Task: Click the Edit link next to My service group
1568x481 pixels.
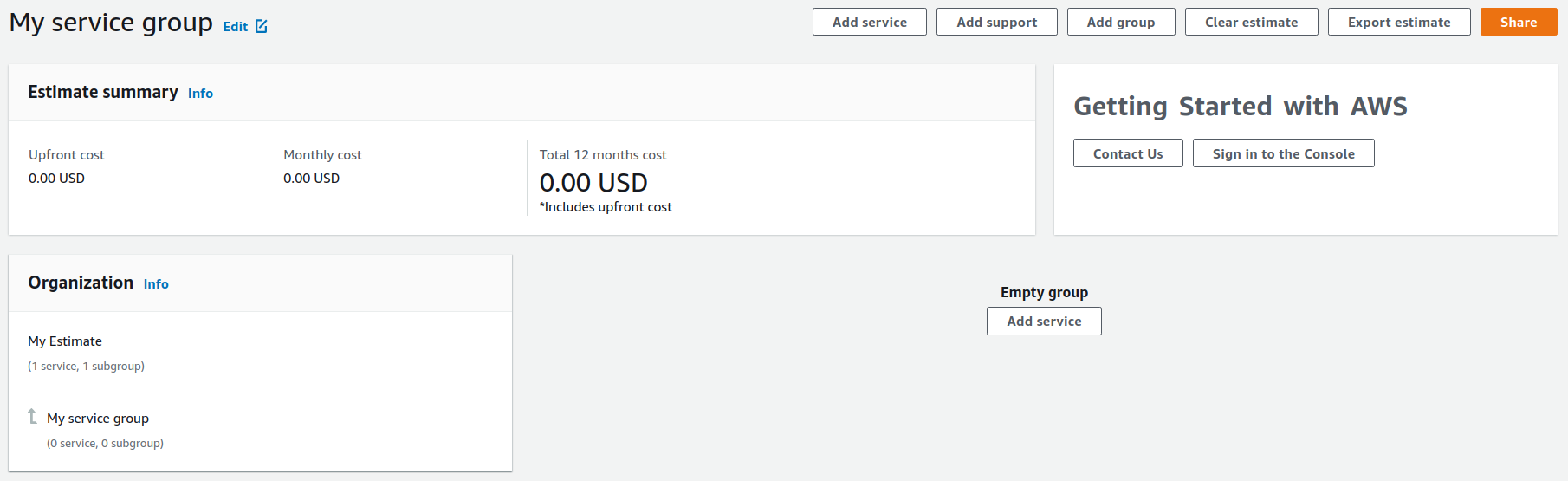Action: point(235,27)
